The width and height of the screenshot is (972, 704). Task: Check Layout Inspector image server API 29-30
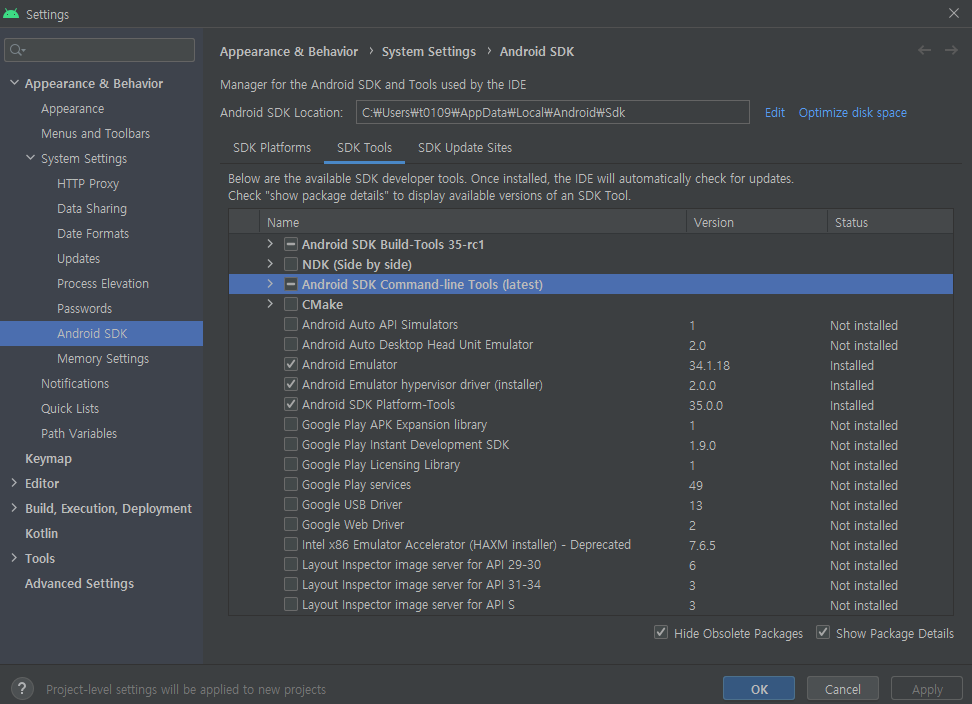click(x=291, y=564)
